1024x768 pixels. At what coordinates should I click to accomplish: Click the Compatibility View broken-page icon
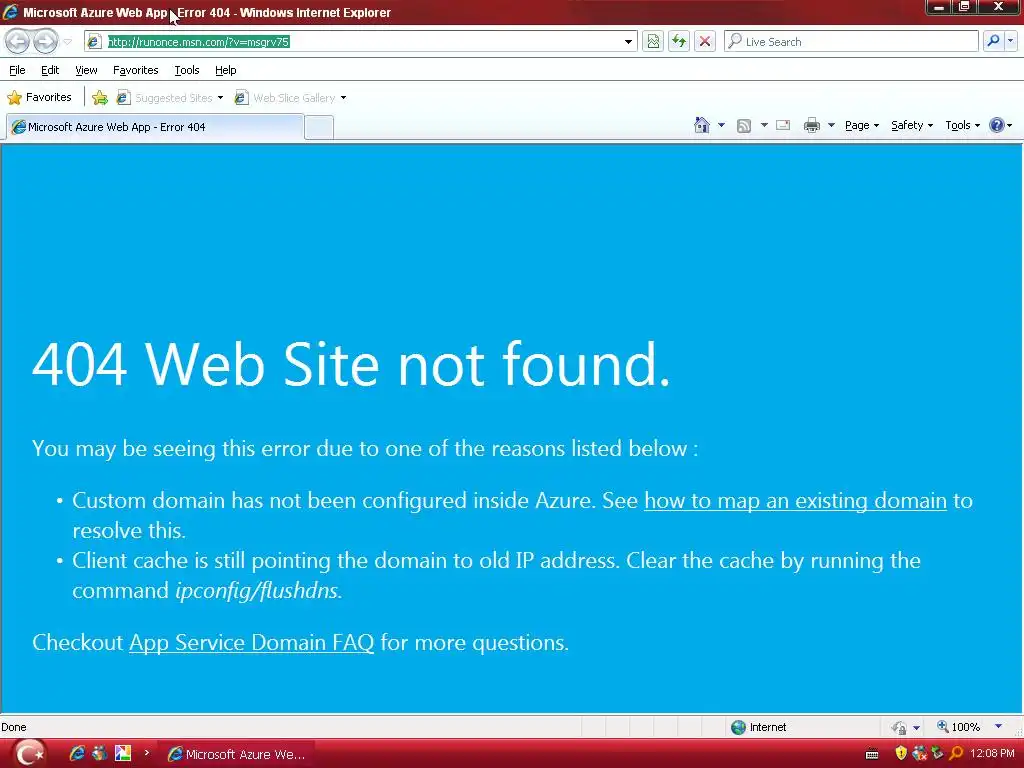tap(653, 42)
